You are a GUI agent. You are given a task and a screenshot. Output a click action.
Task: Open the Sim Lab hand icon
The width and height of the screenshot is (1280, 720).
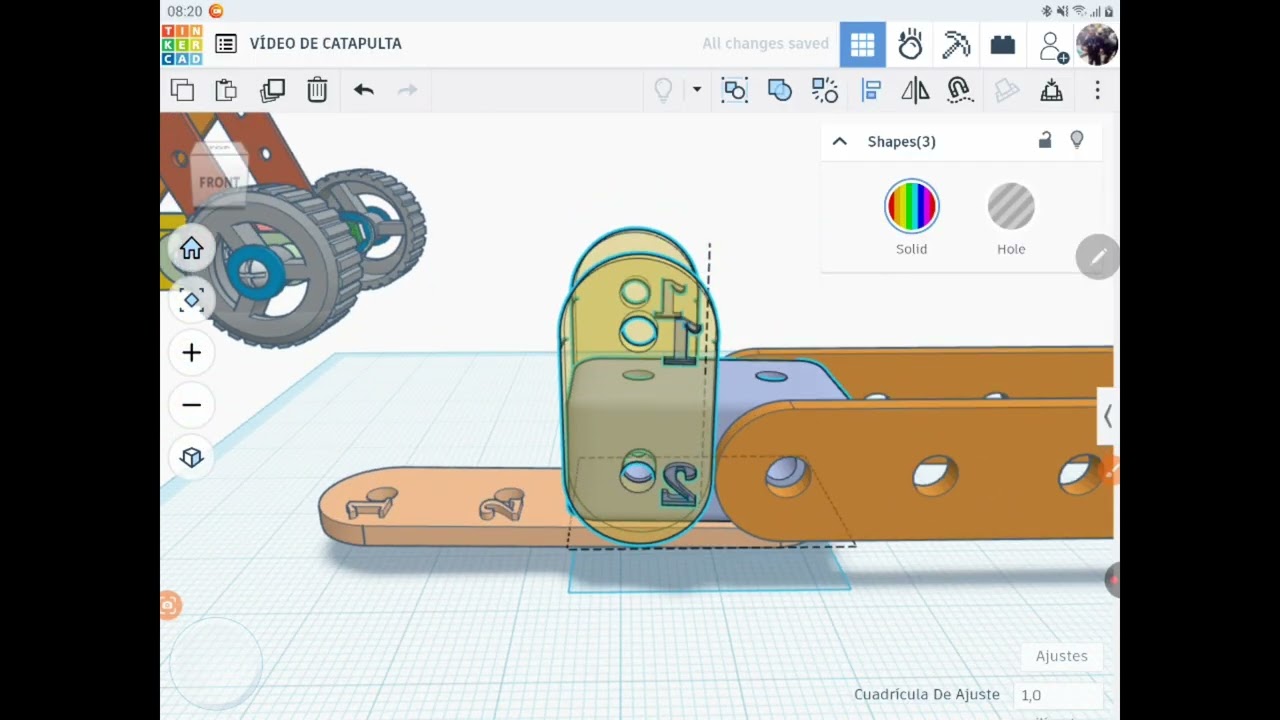(910, 44)
